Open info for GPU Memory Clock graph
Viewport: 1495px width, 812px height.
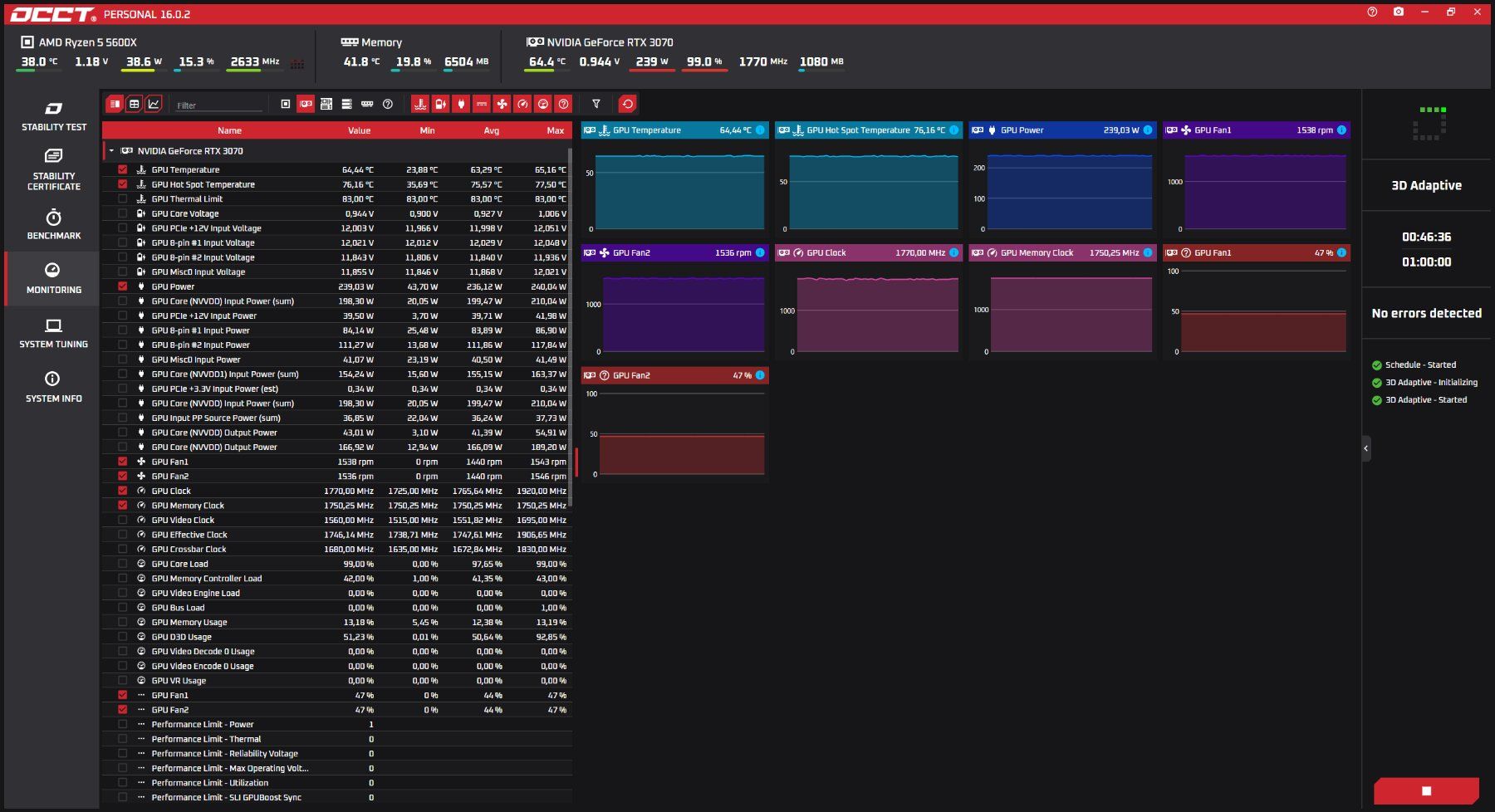coord(1148,253)
